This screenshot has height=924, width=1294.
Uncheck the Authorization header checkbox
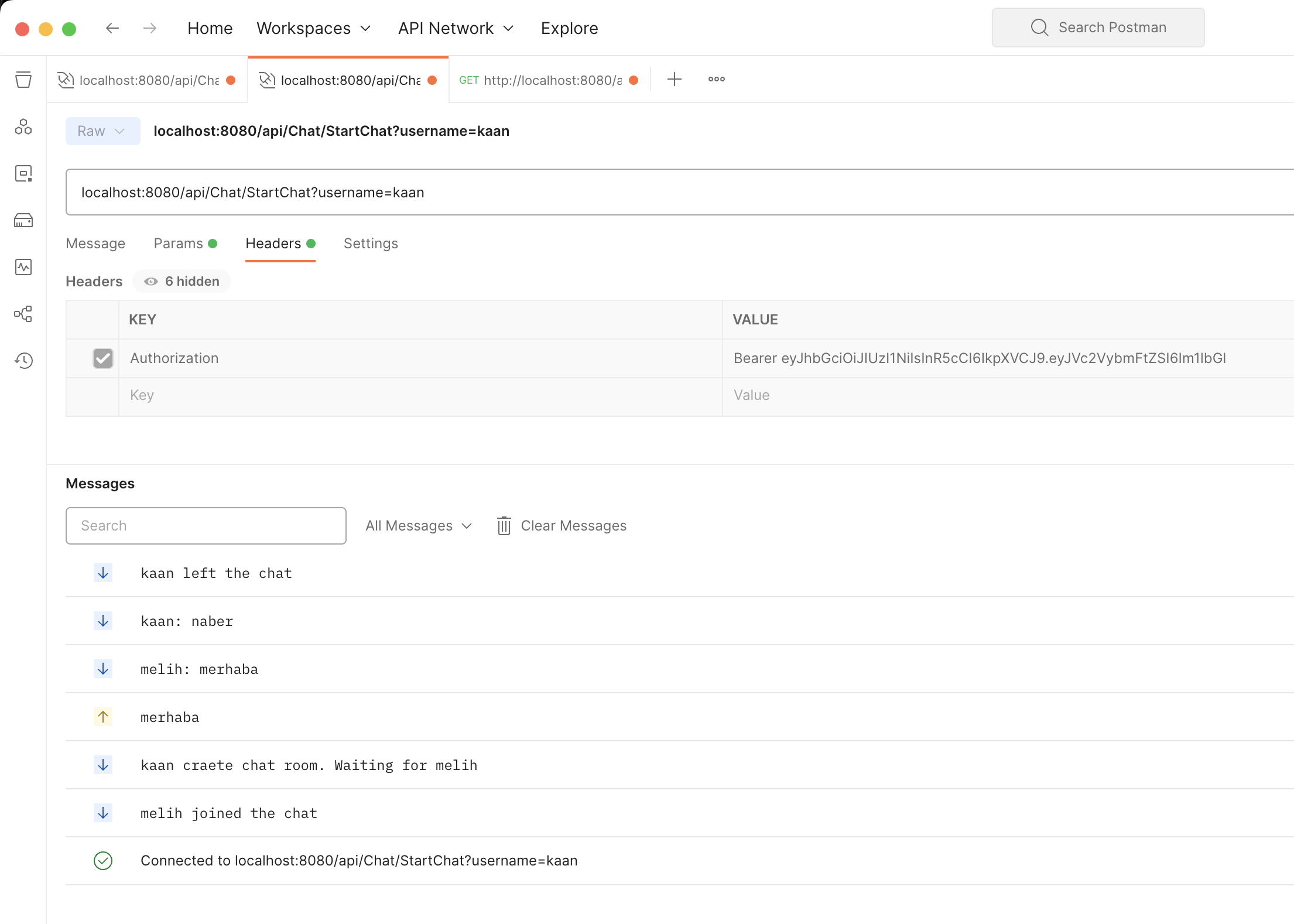click(x=103, y=358)
